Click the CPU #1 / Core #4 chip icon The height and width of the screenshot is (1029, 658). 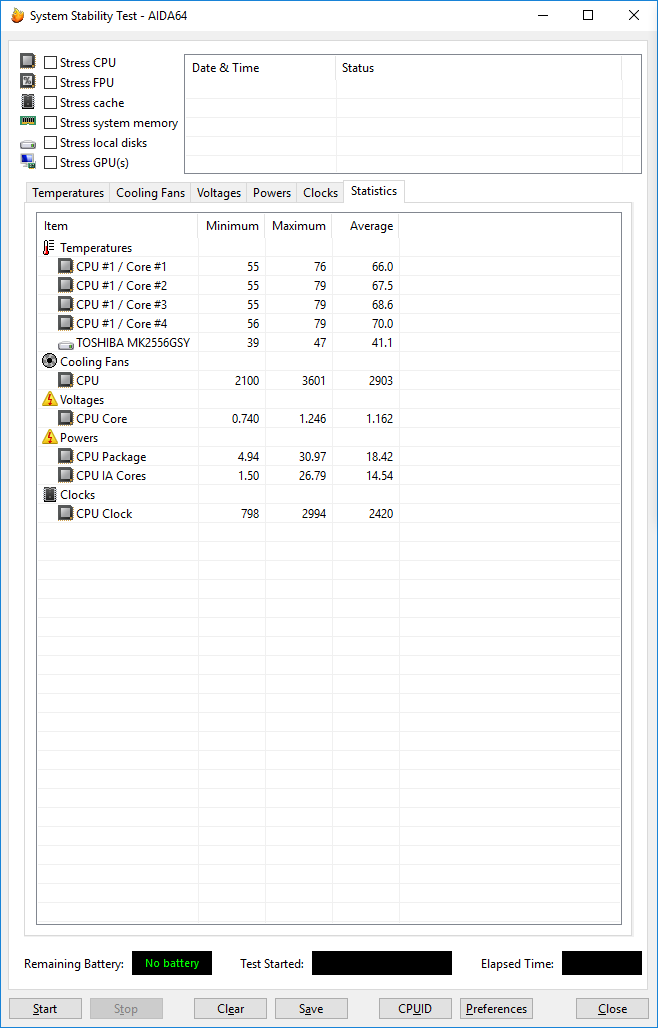tap(66, 324)
